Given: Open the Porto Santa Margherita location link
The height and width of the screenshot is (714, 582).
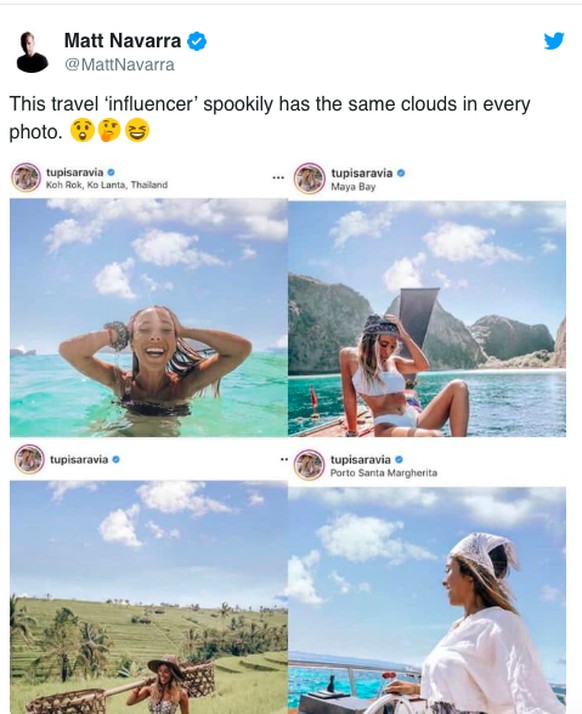Looking at the screenshot, I should click(x=383, y=473).
